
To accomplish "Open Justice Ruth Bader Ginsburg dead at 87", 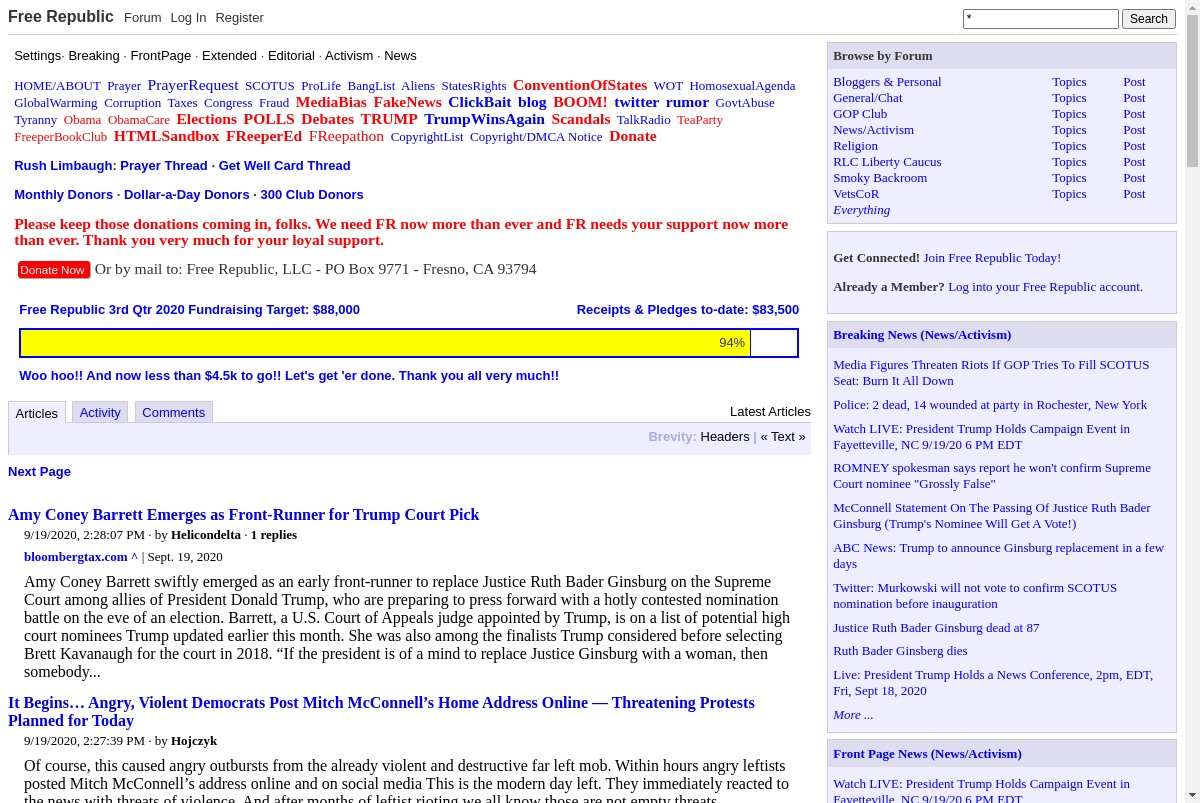I will pyautogui.click(x=936, y=628).
